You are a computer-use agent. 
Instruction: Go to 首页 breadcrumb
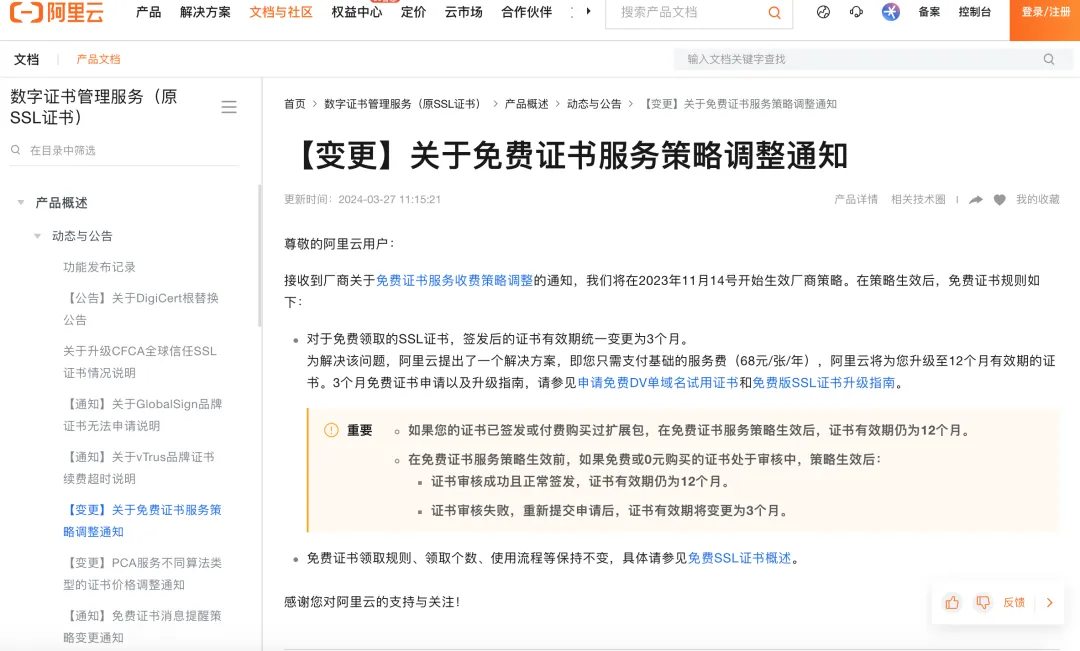click(295, 104)
